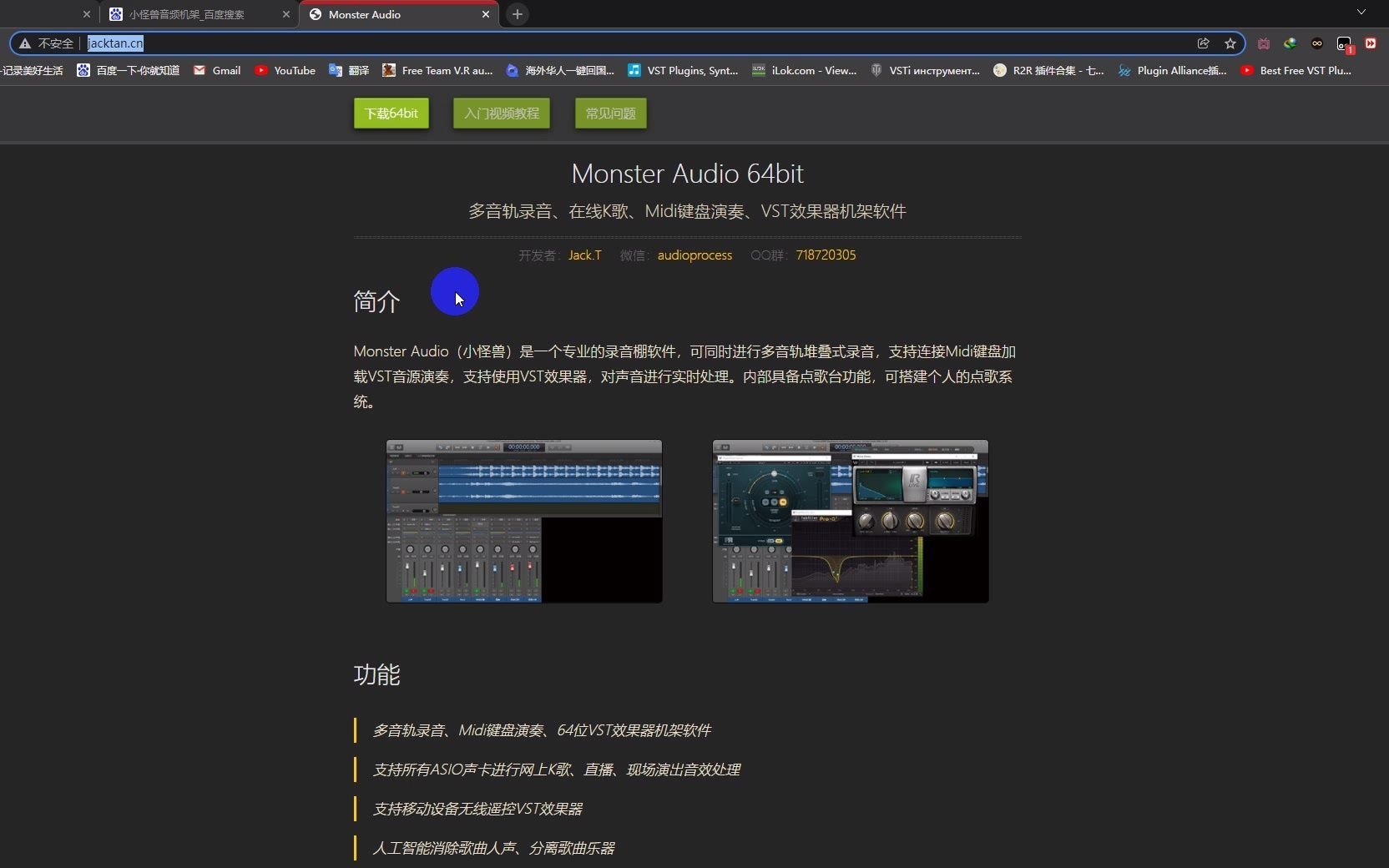
Task: Click the pink browser extension icon
Action: (1264, 43)
